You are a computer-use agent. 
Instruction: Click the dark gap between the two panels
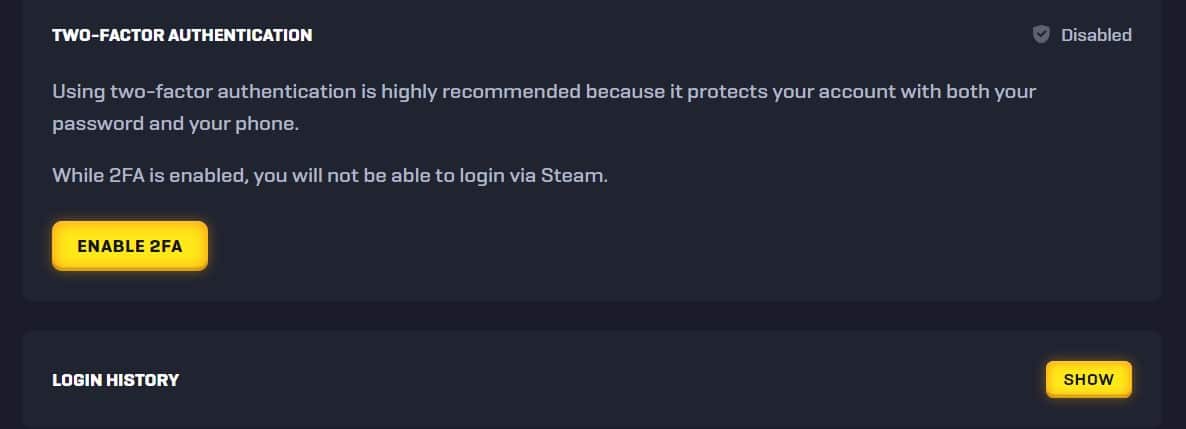(592, 316)
